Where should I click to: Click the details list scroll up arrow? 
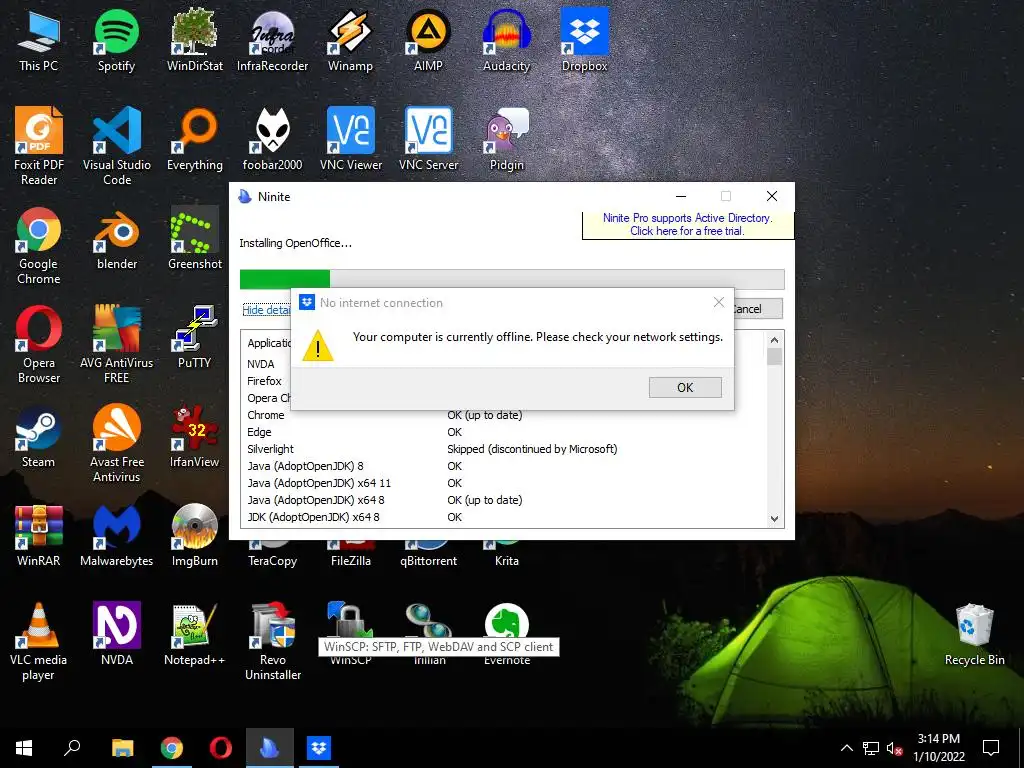point(775,340)
